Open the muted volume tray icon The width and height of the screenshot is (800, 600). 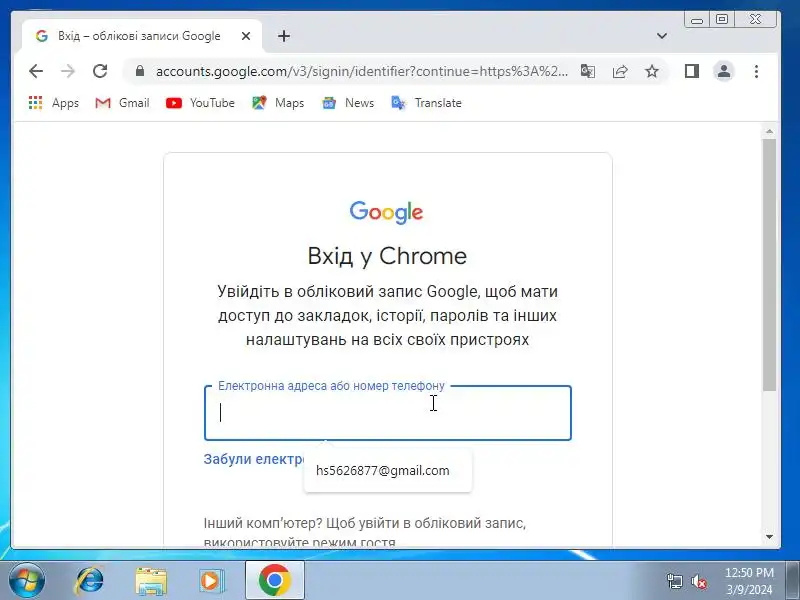click(698, 581)
